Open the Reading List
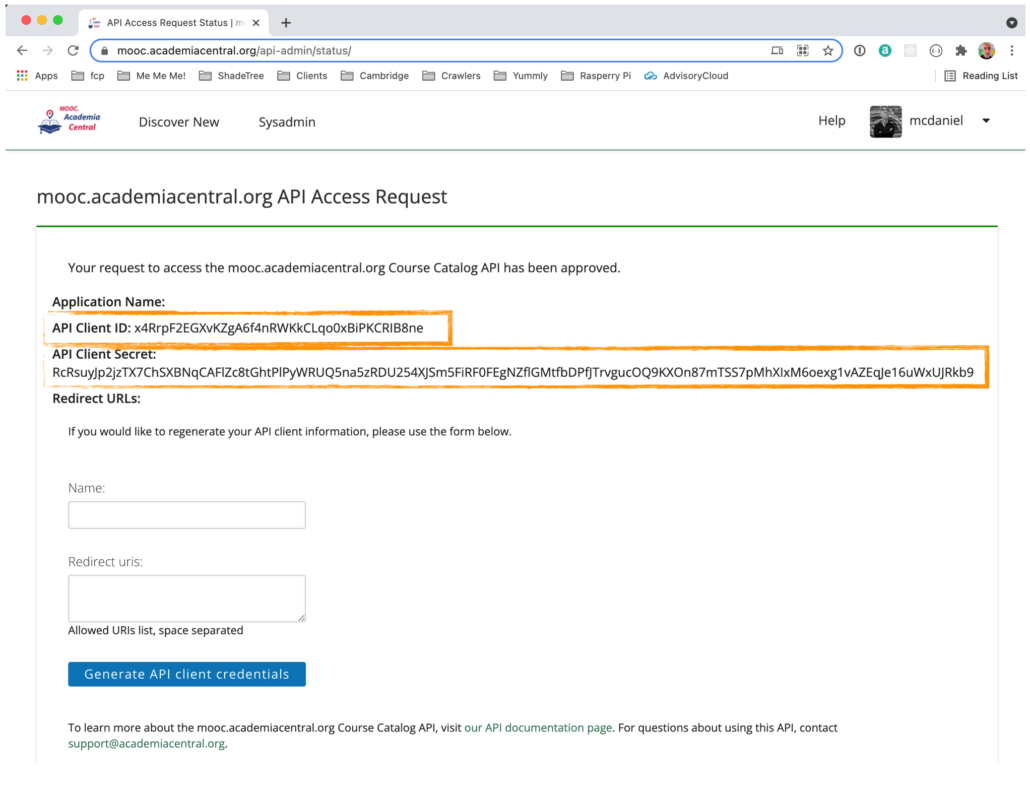Image resolution: width=1030 pixels, height=788 pixels. [x=981, y=76]
